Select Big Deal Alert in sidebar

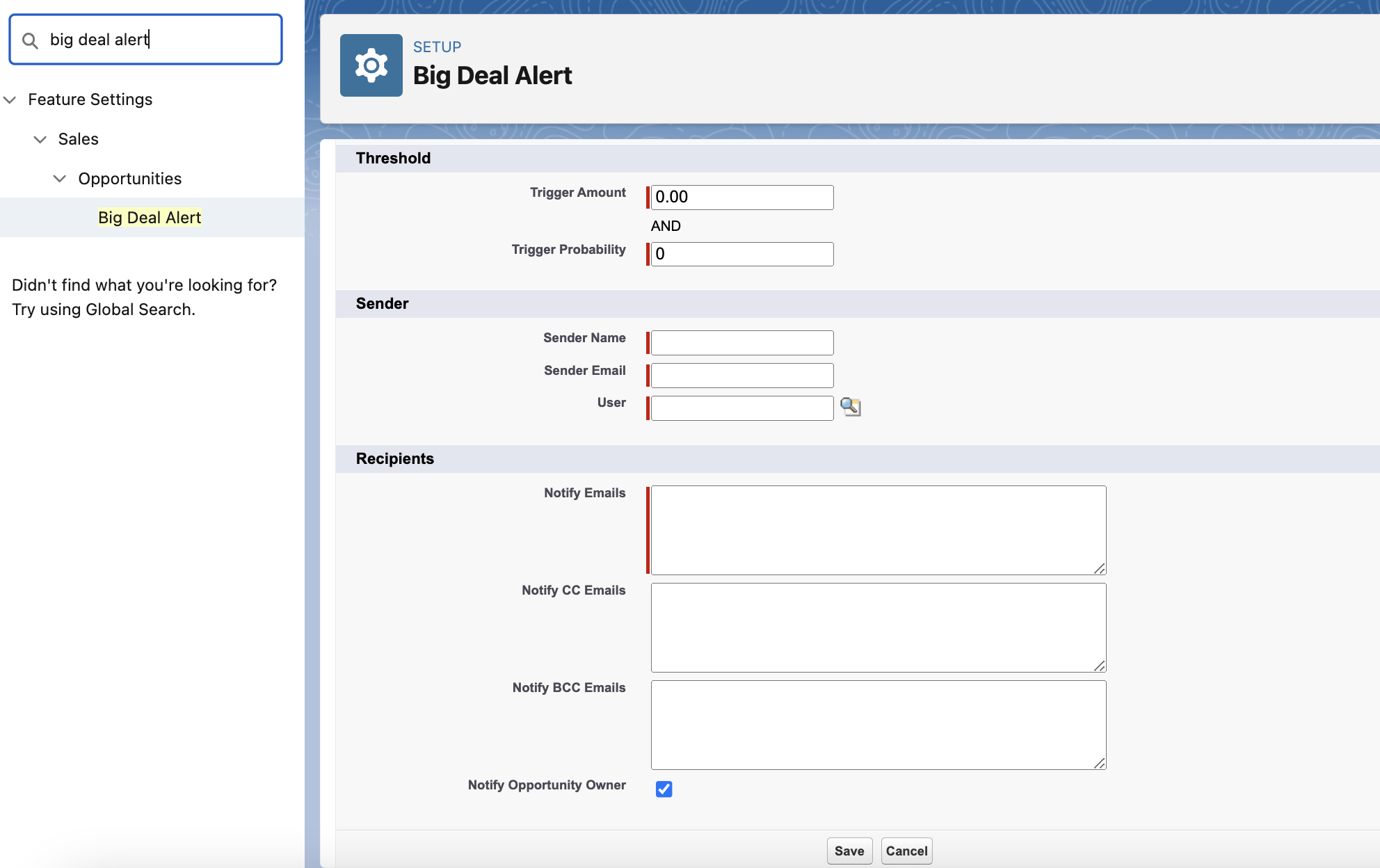pyautogui.click(x=150, y=218)
